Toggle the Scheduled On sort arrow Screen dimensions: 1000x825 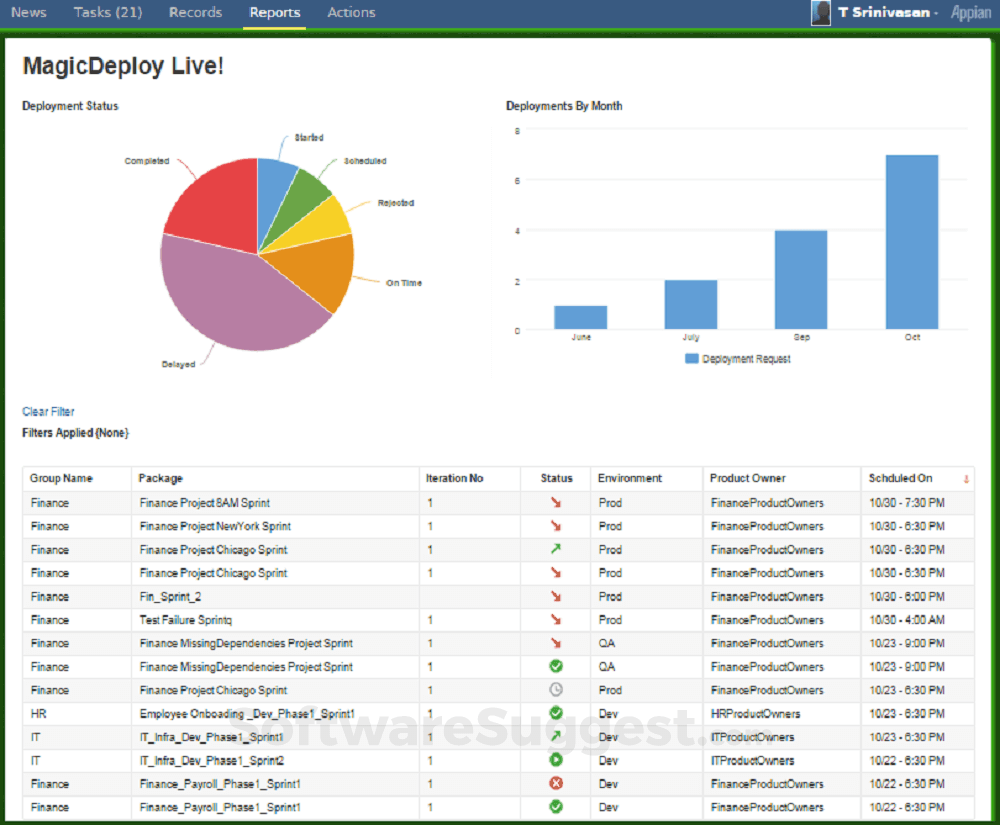tap(966, 479)
